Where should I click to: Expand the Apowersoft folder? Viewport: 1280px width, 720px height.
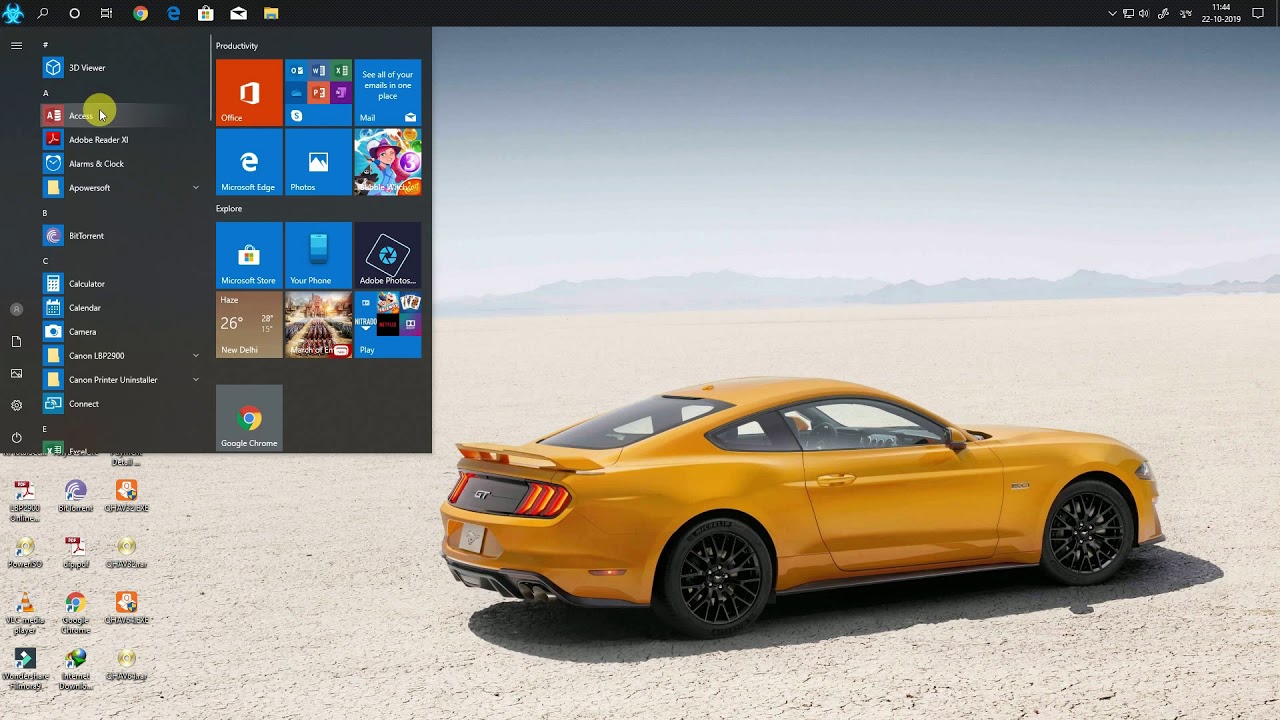[120, 188]
